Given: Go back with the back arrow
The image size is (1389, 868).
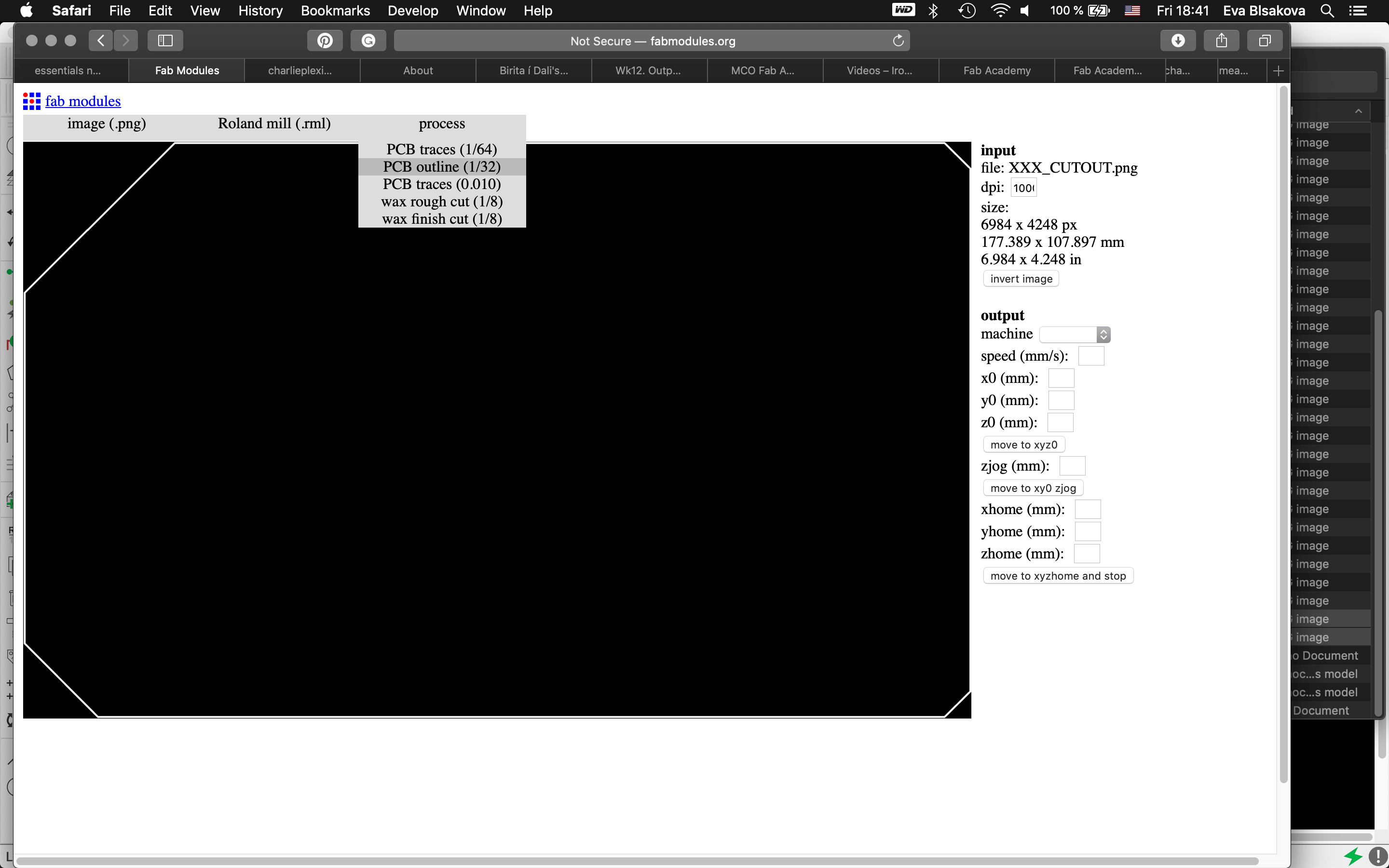Looking at the screenshot, I should coord(101,41).
